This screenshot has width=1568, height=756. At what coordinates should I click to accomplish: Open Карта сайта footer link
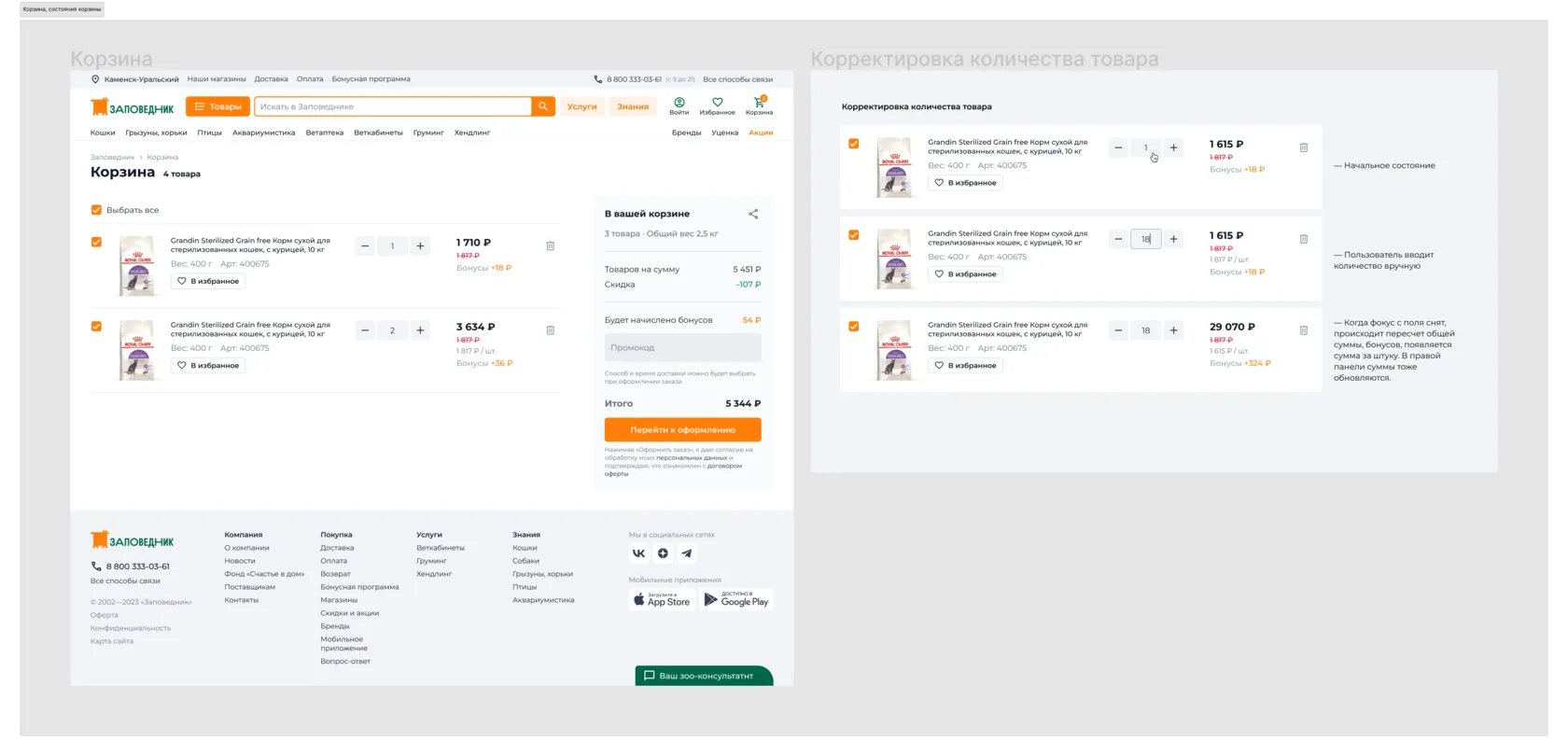point(112,641)
